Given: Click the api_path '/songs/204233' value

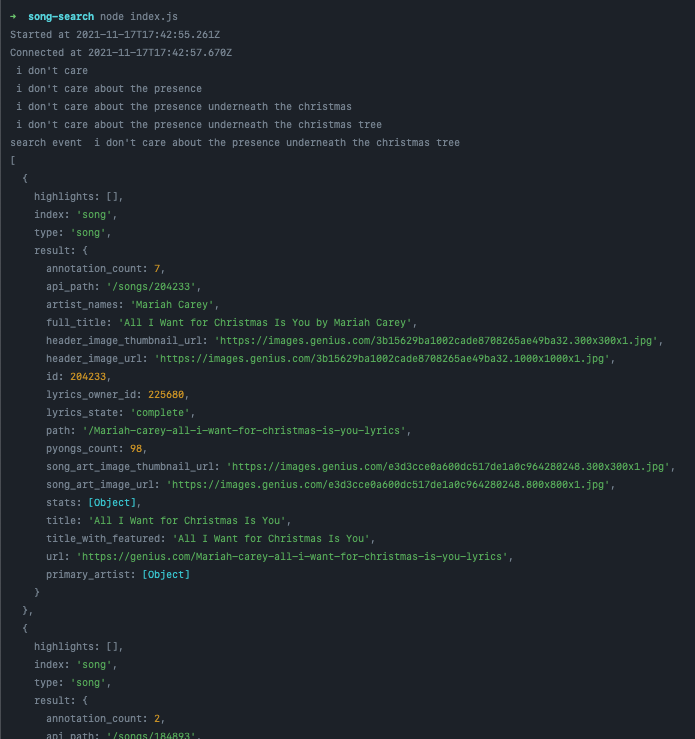Looking at the screenshot, I should (x=151, y=287).
